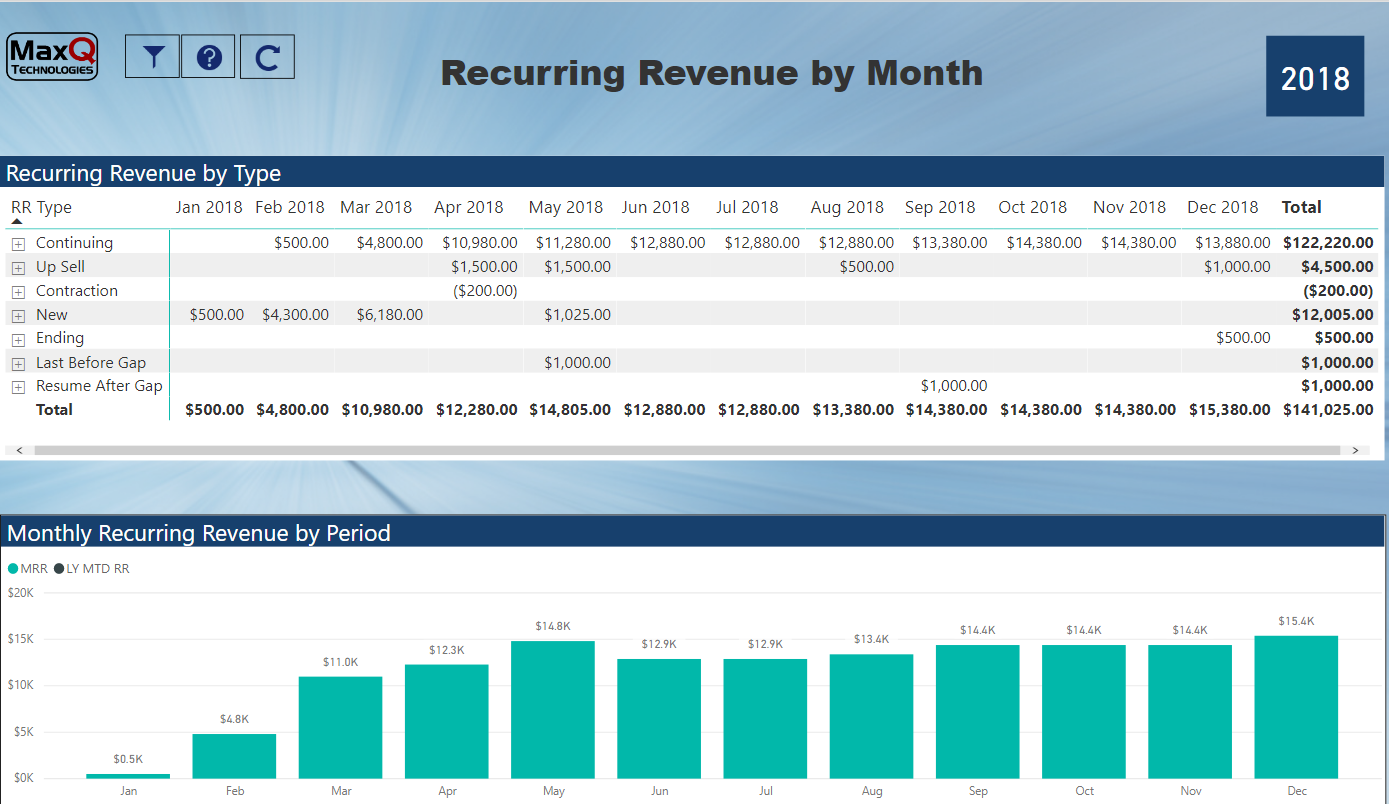The width and height of the screenshot is (1389, 804).
Task: Click the Apr 2018 column header
Action: coord(469,208)
